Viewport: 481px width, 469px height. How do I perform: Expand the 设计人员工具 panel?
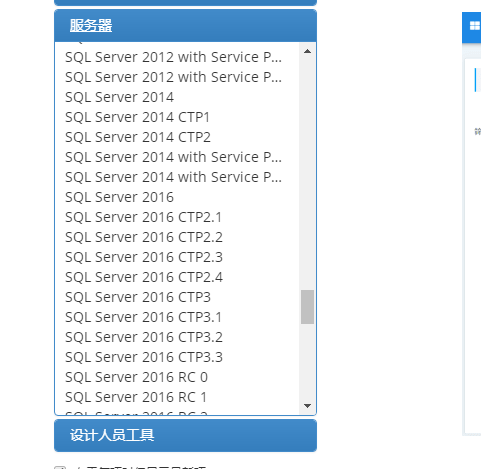[x=185, y=435]
